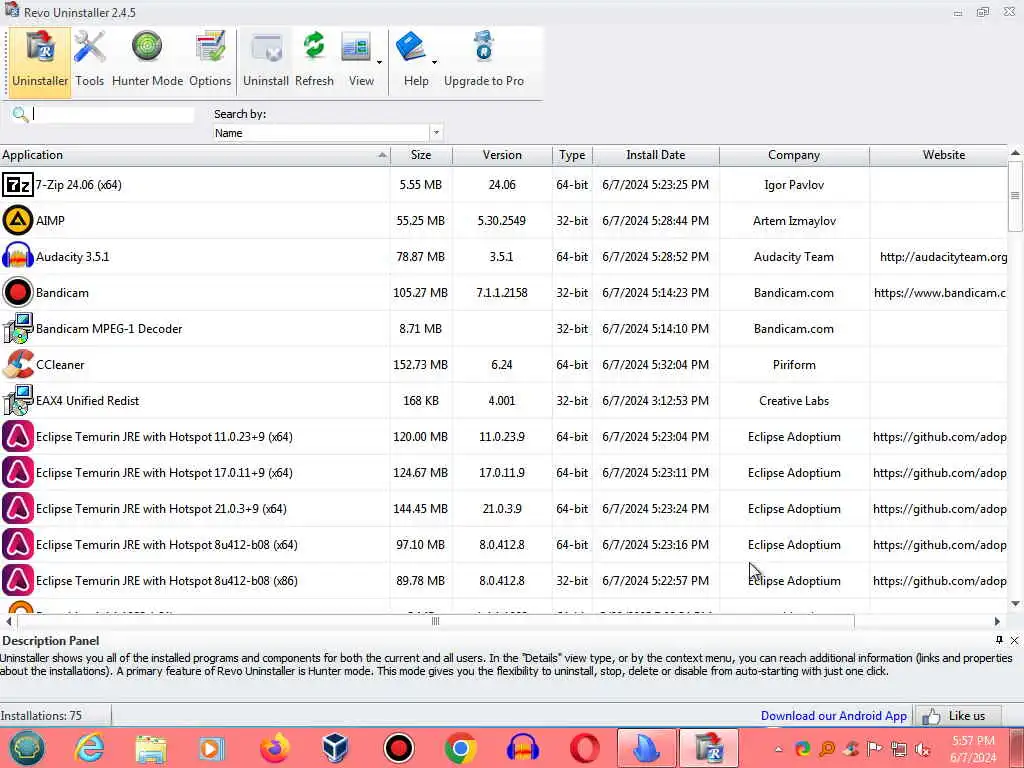
Task: Open Opera from the taskbar
Action: coord(584,748)
